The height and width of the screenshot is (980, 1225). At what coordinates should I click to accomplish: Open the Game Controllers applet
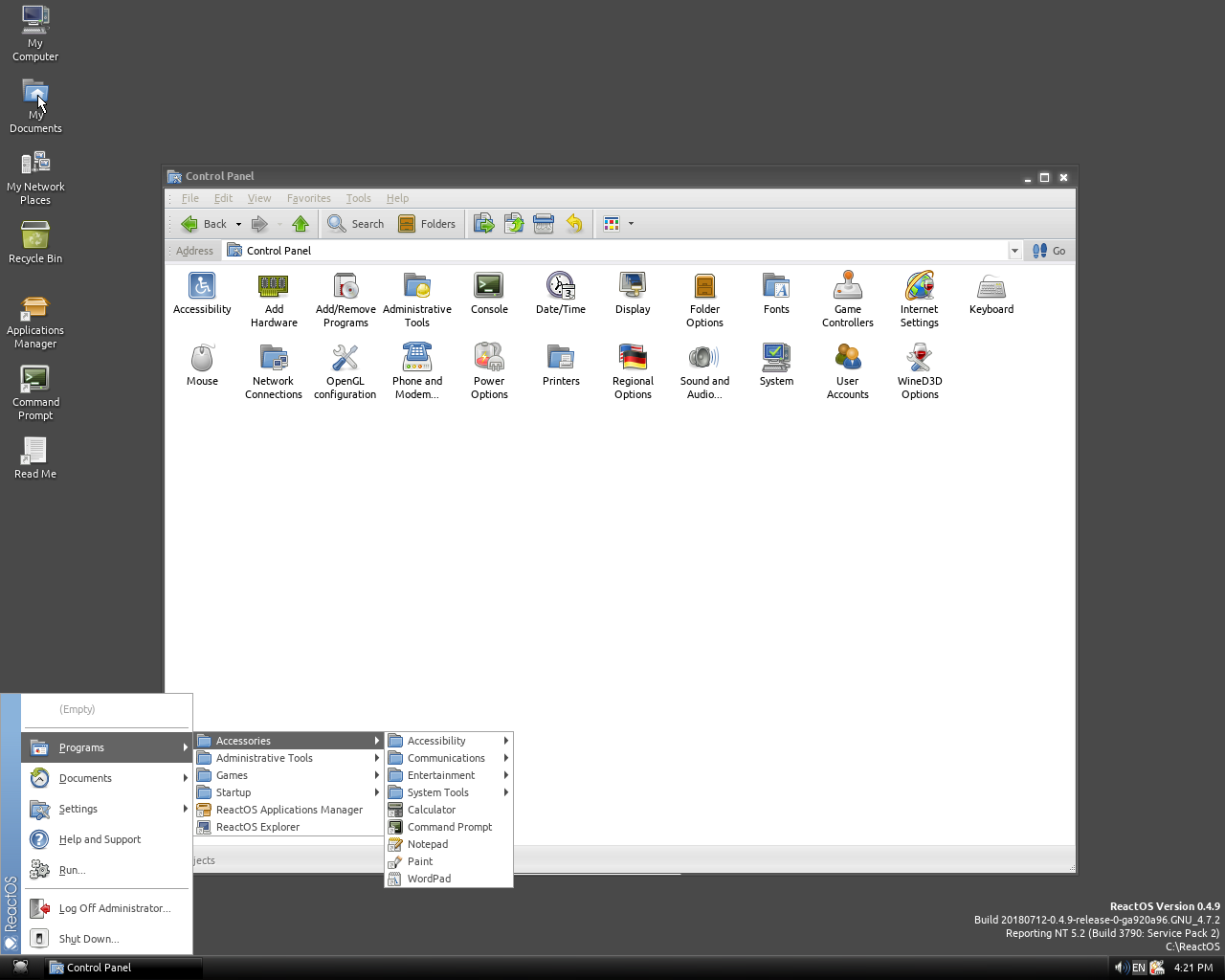tap(848, 300)
